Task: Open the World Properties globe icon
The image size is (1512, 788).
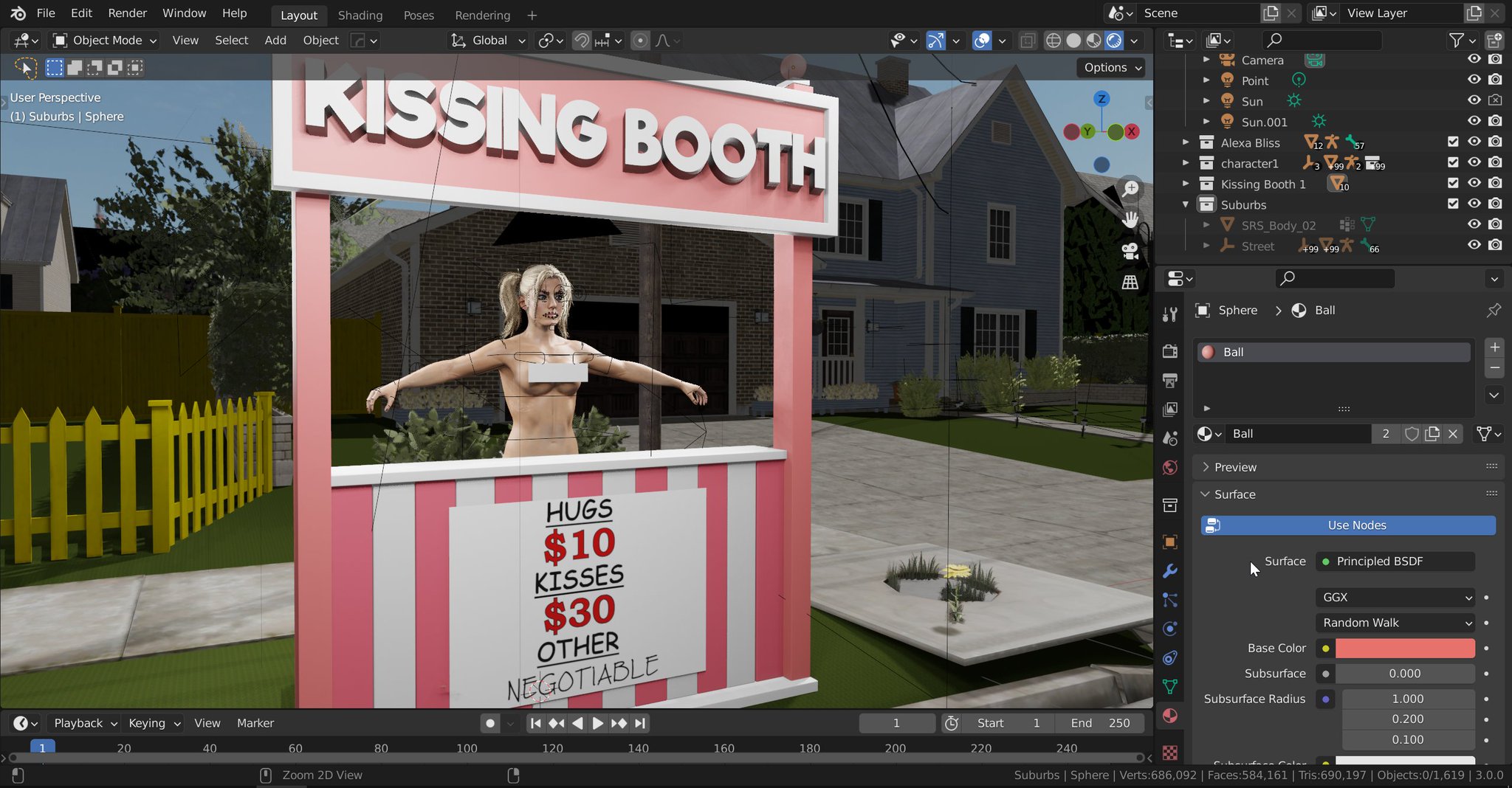Action: coord(1170,467)
